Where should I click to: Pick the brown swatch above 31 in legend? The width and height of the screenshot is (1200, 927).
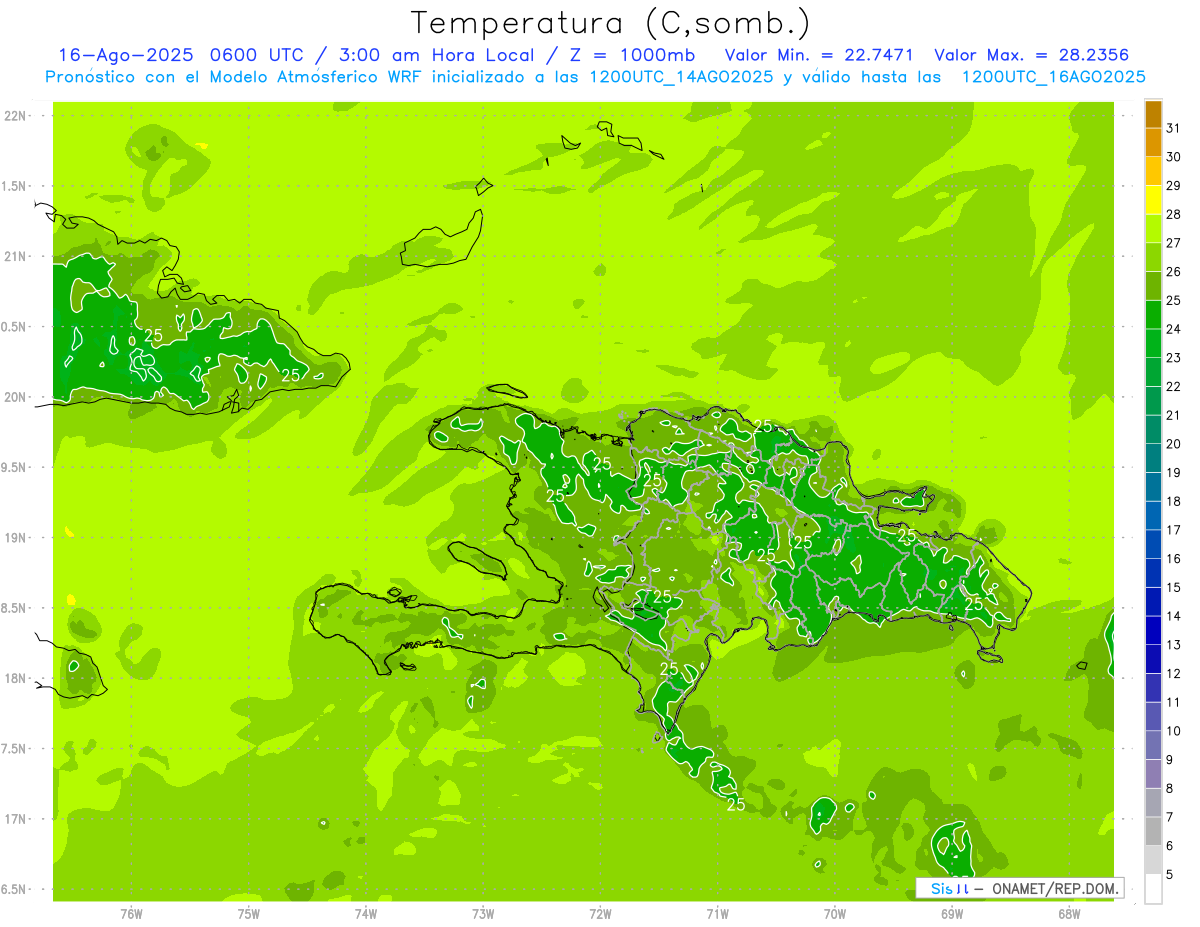pos(1153,114)
